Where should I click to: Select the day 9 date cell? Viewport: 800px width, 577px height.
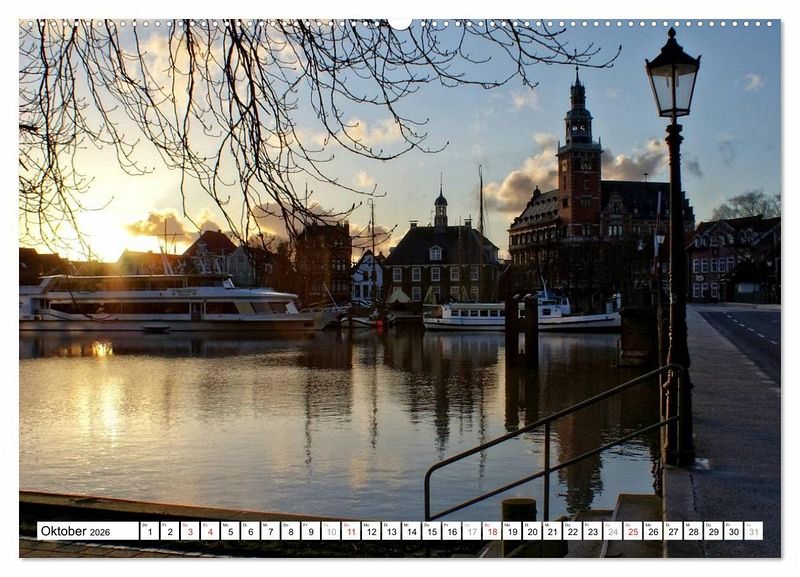point(311,531)
